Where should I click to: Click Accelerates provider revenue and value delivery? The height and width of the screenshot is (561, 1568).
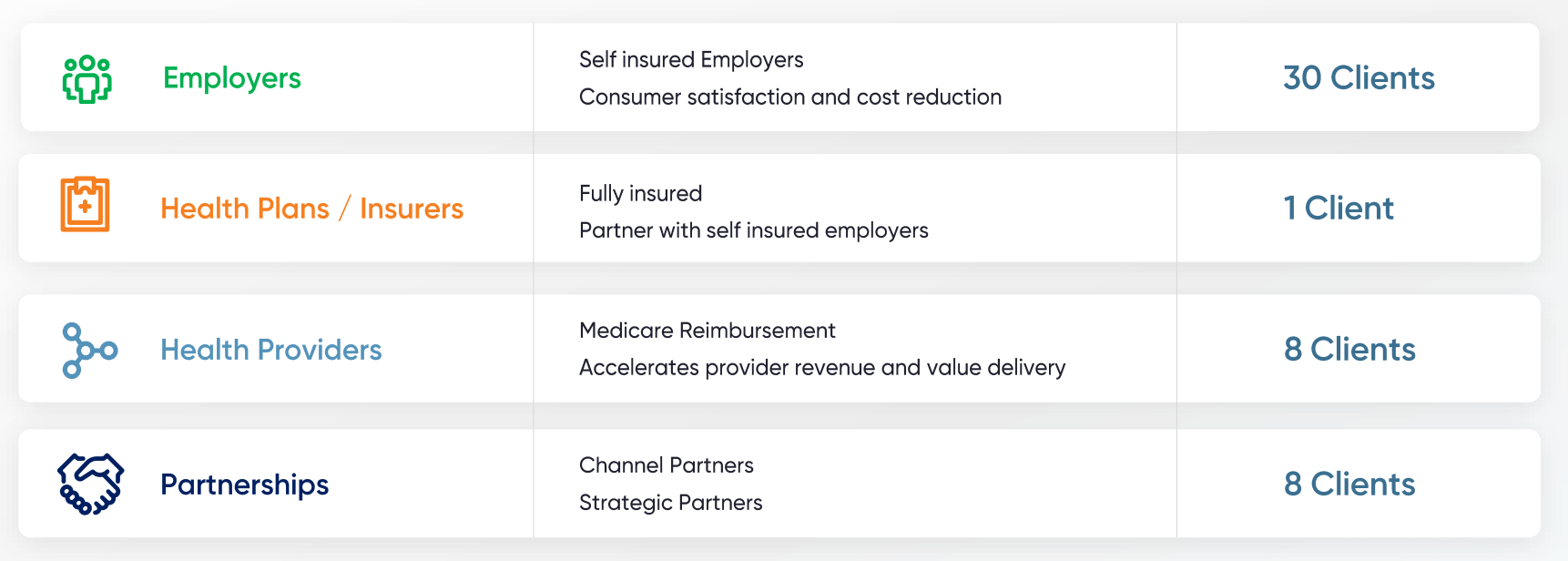821,368
